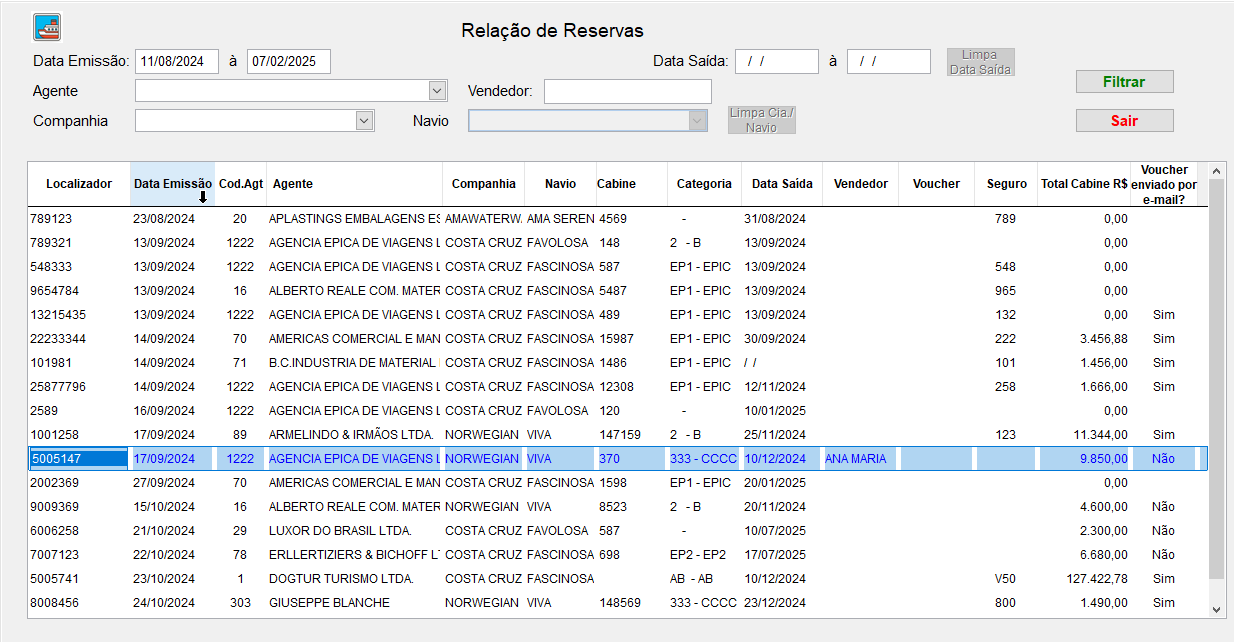Image resolution: width=1234 pixels, height=642 pixels.
Task: Click the red Sair button
Action: 1124,121
